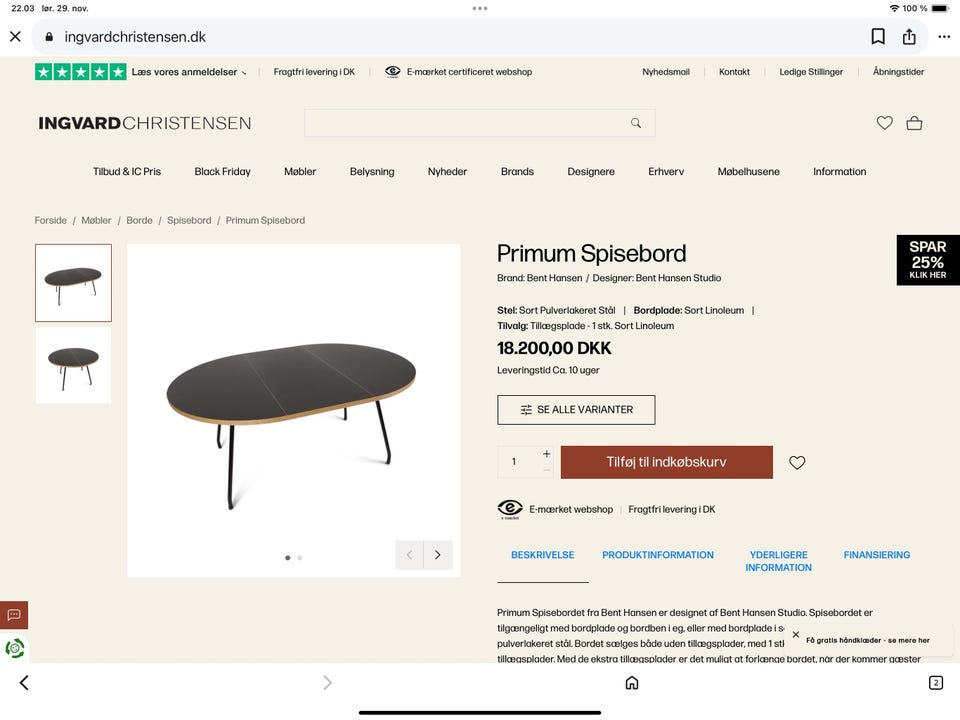Dismiss the gratis håndklæder popup
Screen dimensions: 960x720
[x=796, y=635]
